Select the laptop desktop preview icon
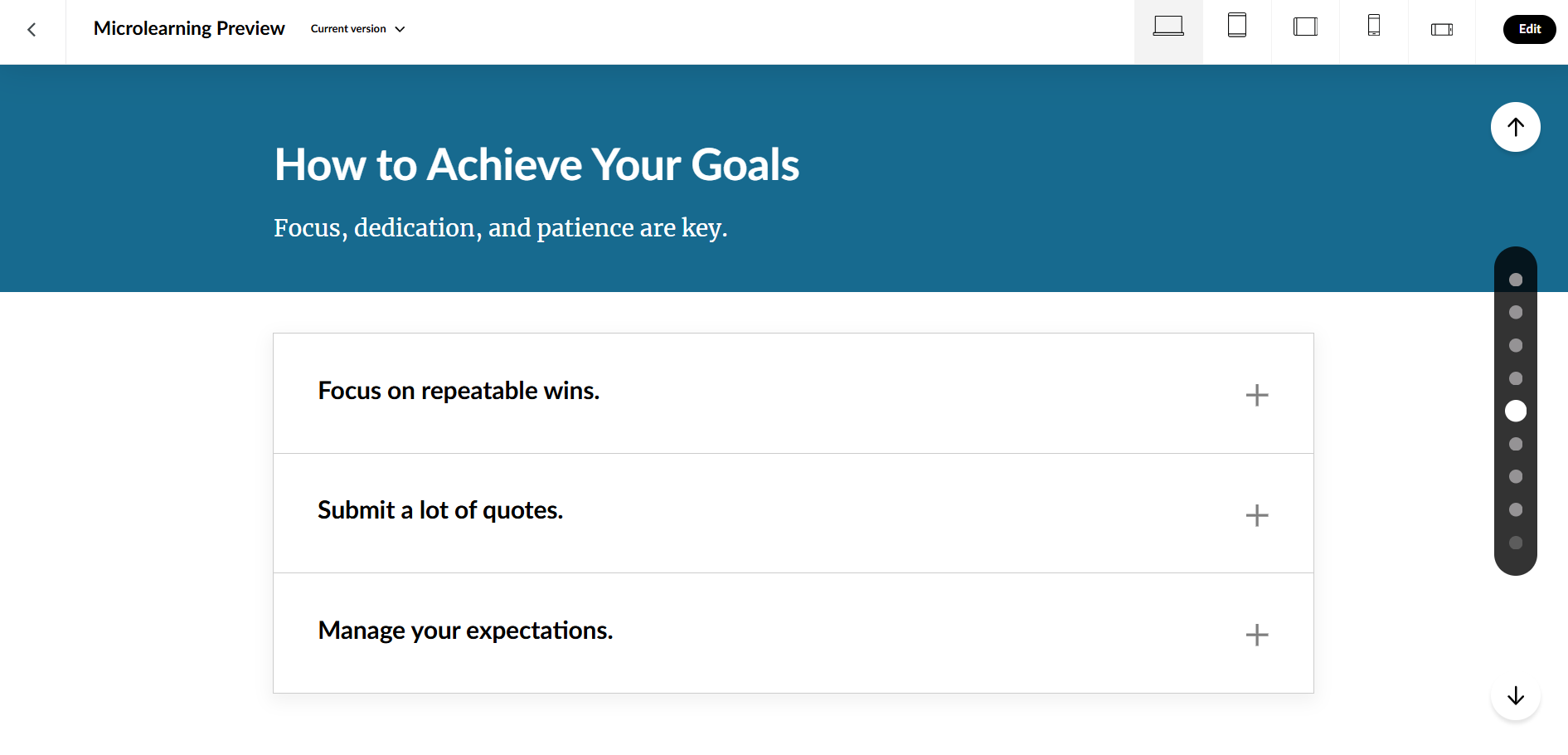This screenshot has width=1568, height=755. coord(1168,27)
